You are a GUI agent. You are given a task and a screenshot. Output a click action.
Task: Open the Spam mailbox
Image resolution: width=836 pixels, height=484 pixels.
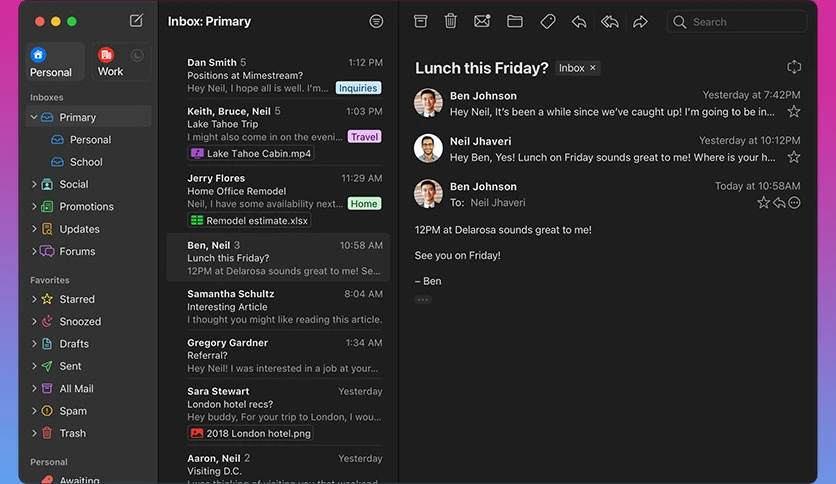tap(89, 411)
